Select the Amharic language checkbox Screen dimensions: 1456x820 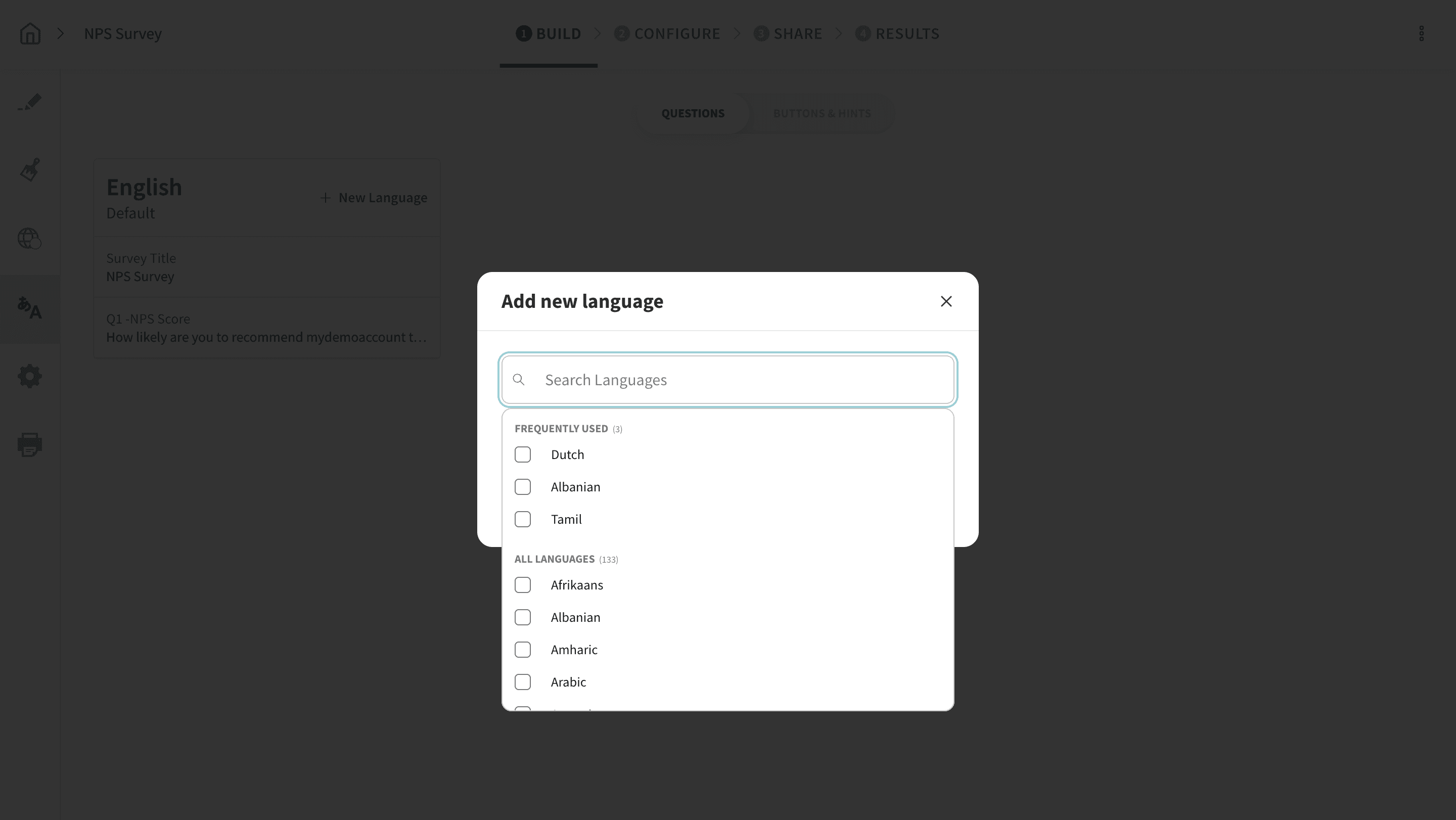click(x=522, y=650)
